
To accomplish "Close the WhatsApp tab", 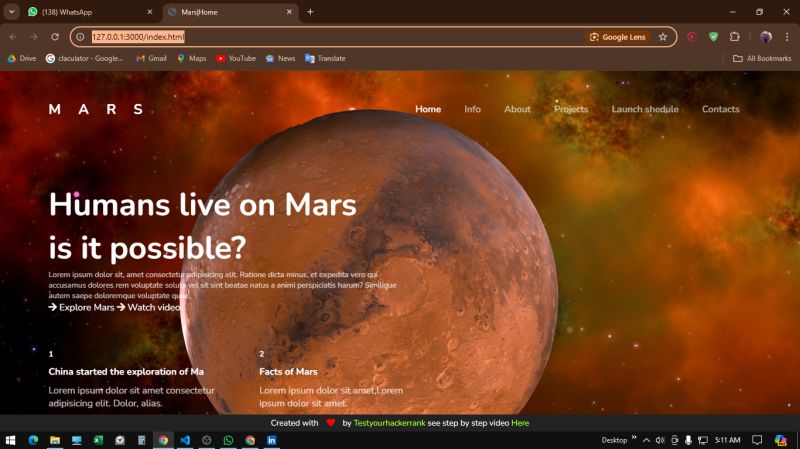I will click(x=149, y=12).
